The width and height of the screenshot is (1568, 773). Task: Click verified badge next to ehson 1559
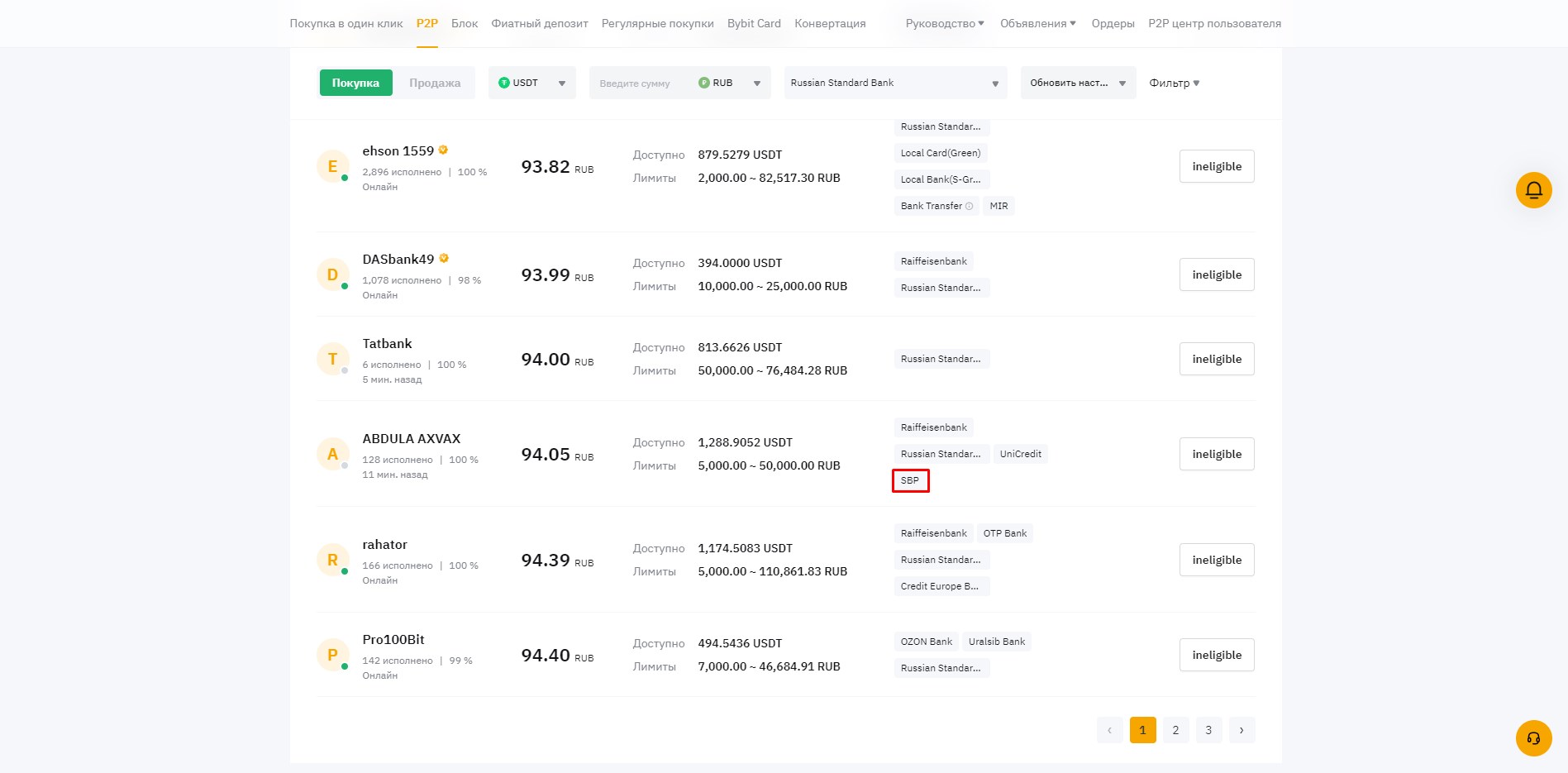(x=443, y=150)
